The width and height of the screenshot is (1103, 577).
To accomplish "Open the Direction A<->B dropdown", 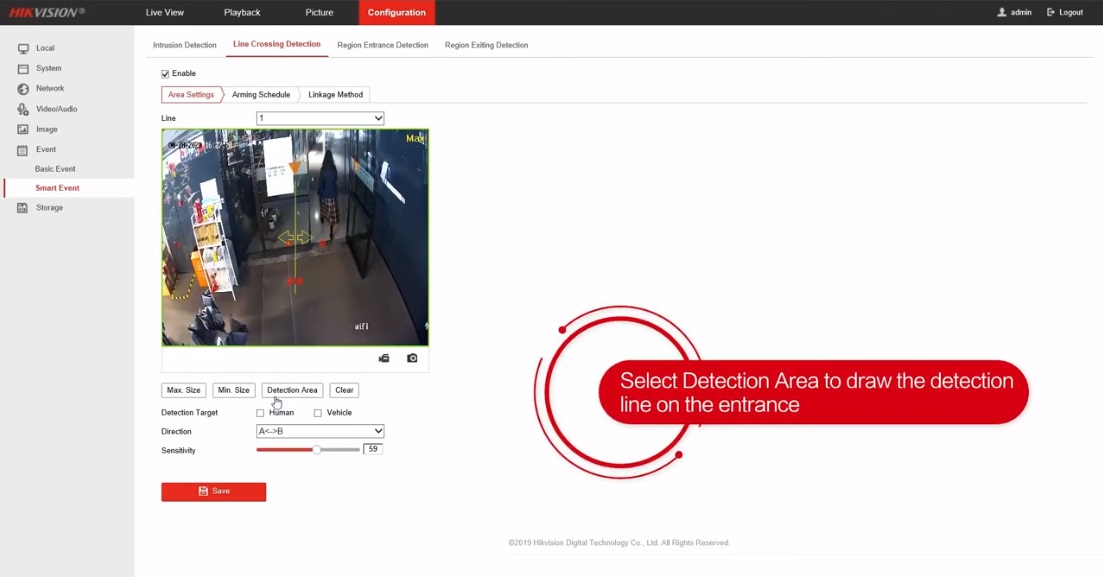I will coord(320,431).
